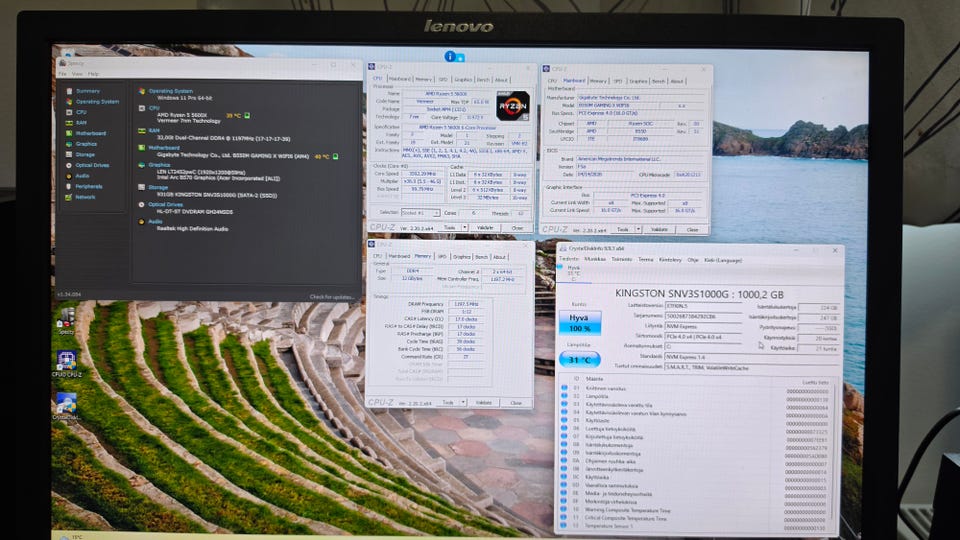Open the CPU section in Speccy sidebar

(81, 112)
